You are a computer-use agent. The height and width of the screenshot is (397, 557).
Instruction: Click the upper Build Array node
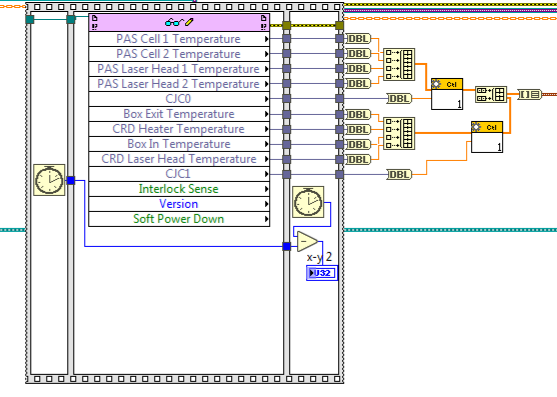click(x=399, y=65)
